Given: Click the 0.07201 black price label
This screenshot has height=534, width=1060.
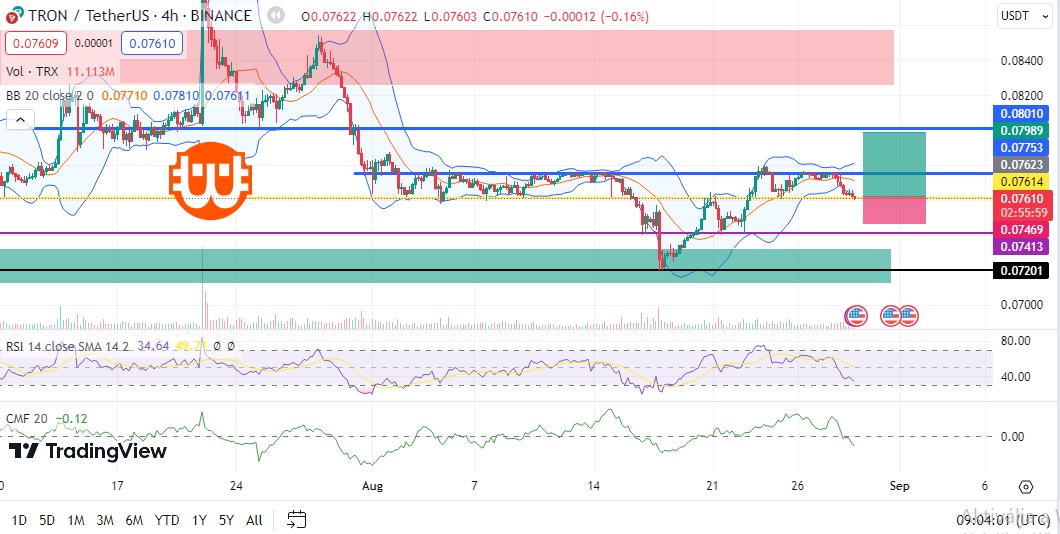Looking at the screenshot, I should tap(1021, 271).
